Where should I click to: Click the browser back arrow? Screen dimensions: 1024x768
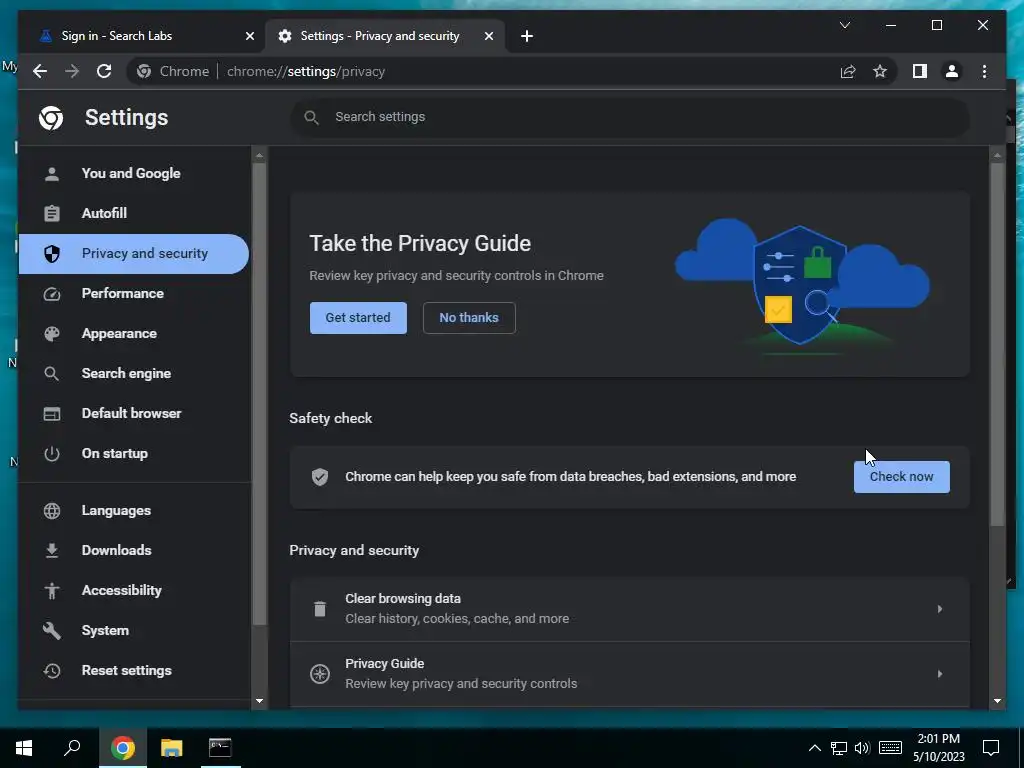click(x=40, y=71)
